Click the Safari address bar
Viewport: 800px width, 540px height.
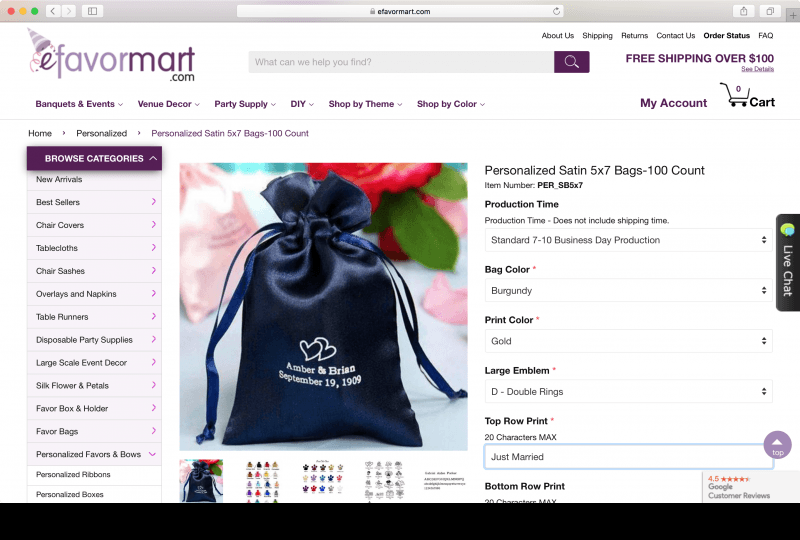pos(400,11)
